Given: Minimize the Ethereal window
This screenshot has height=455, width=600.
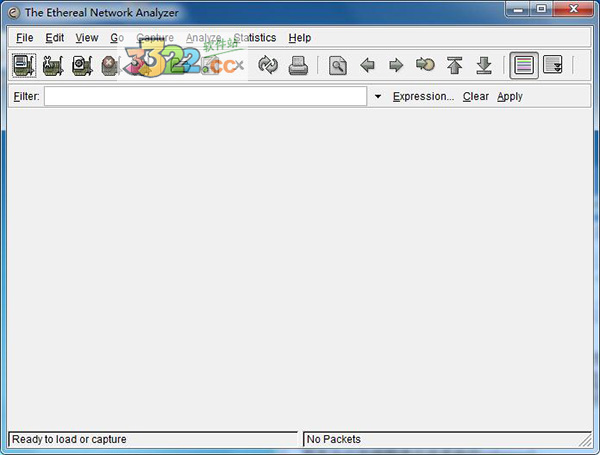Looking at the screenshot, I should pos(518,9).
